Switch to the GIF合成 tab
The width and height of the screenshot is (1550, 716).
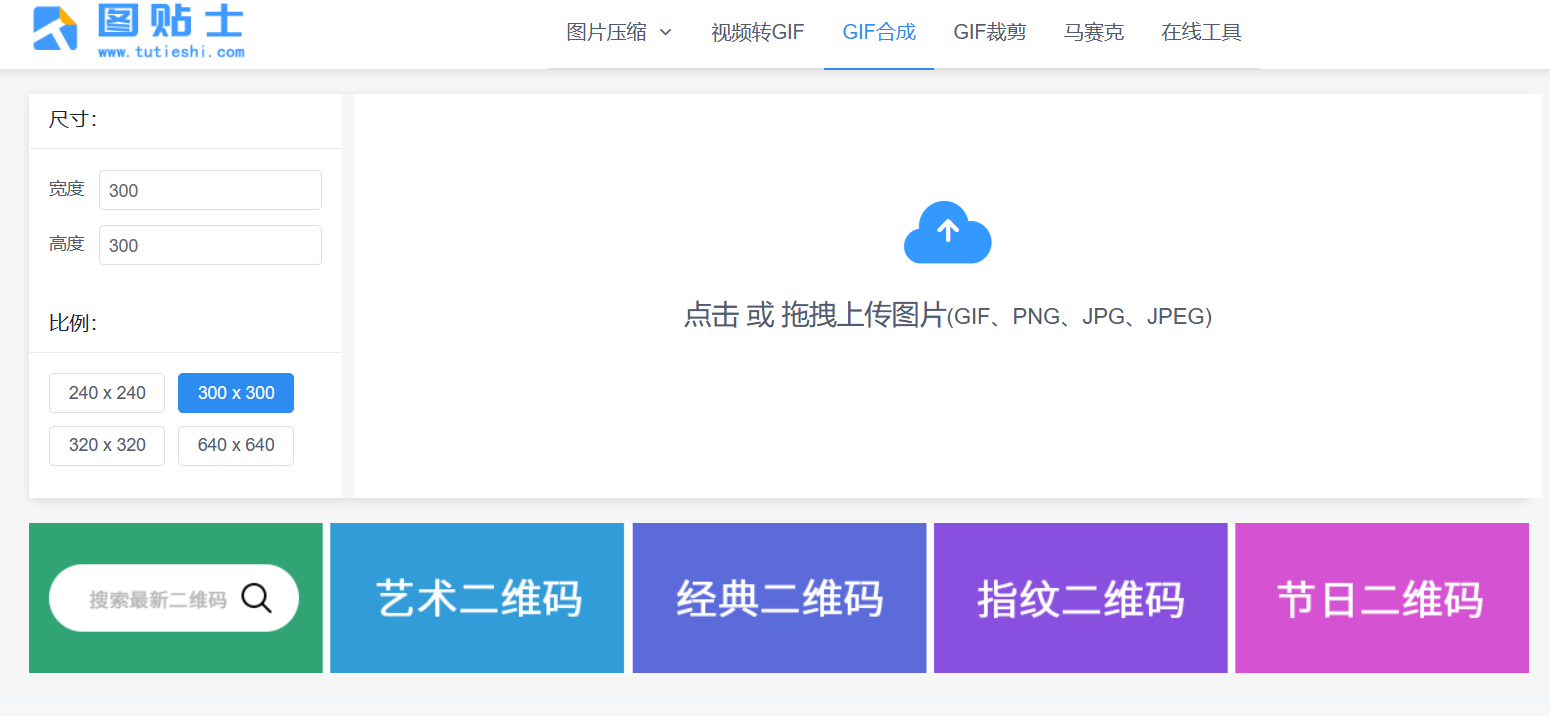[878, 32]
